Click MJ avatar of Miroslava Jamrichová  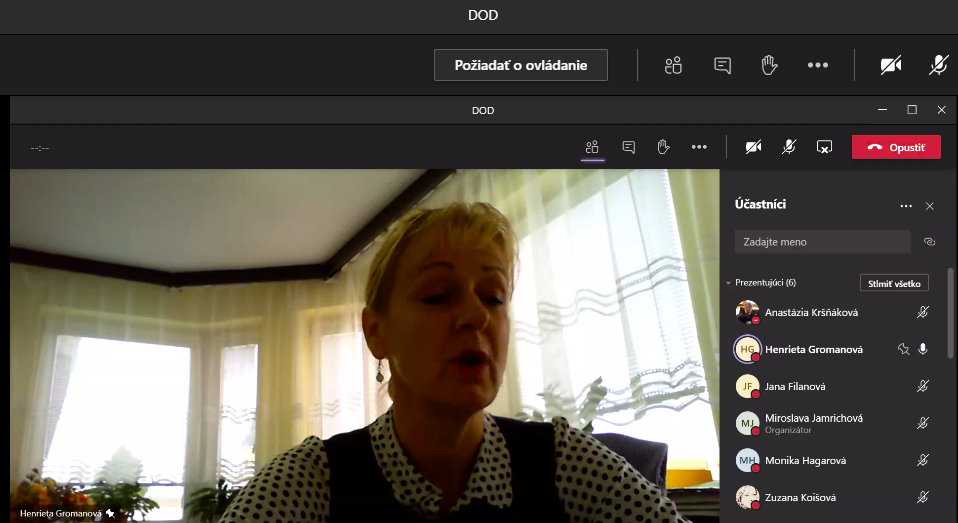(747, 423)
